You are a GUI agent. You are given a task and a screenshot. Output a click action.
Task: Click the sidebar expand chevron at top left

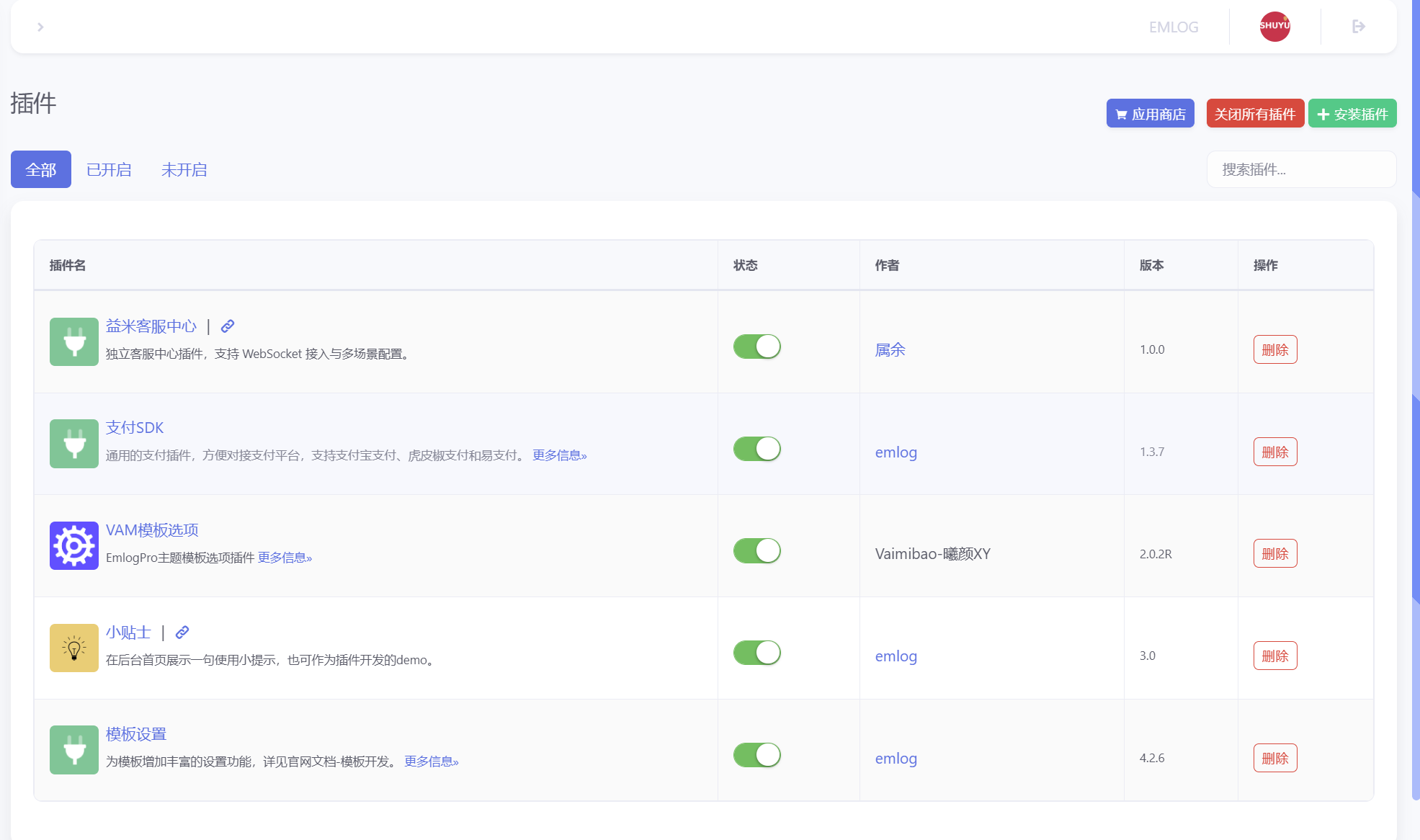coord(40,27)
